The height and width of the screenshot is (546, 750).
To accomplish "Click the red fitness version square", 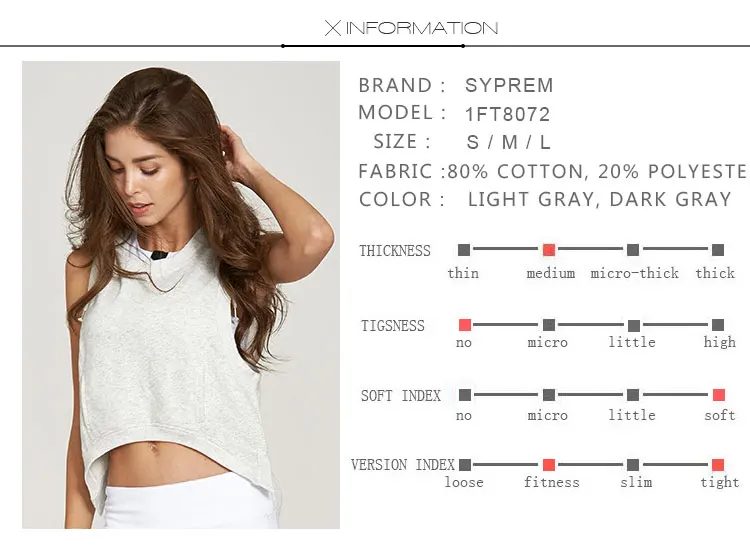I will click(549, 465).
